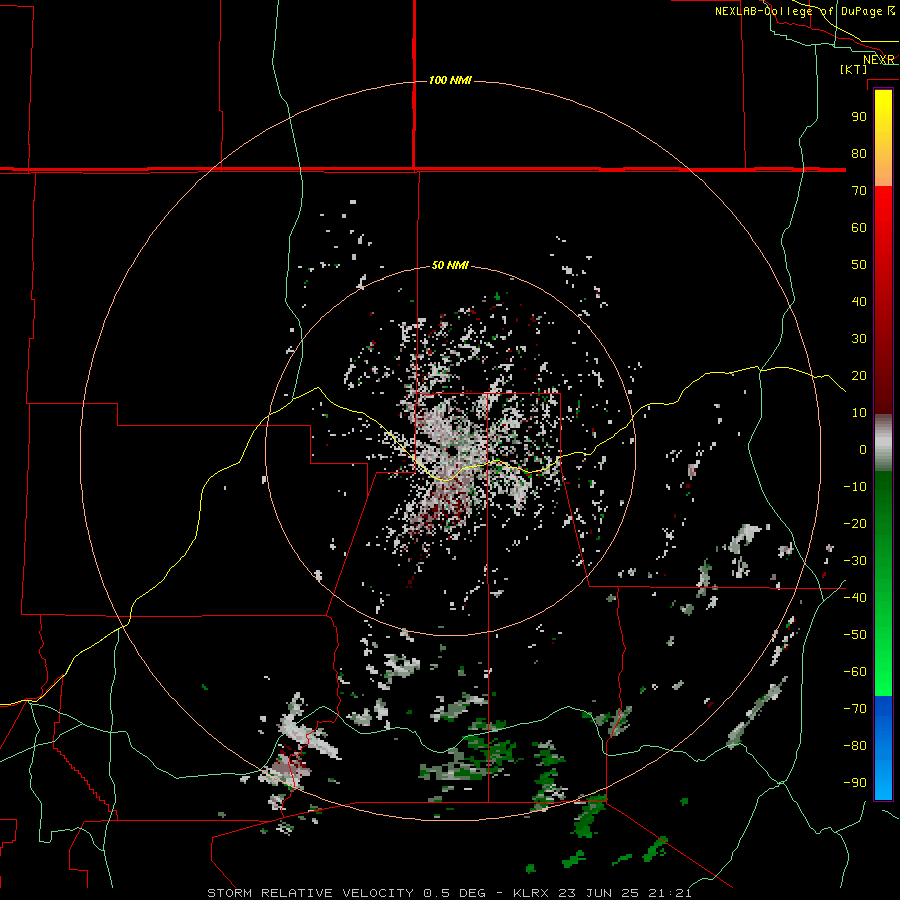Click the -50 value on the velocity scale
Viewport: 900px width, 900px height.
coord(855,635)
